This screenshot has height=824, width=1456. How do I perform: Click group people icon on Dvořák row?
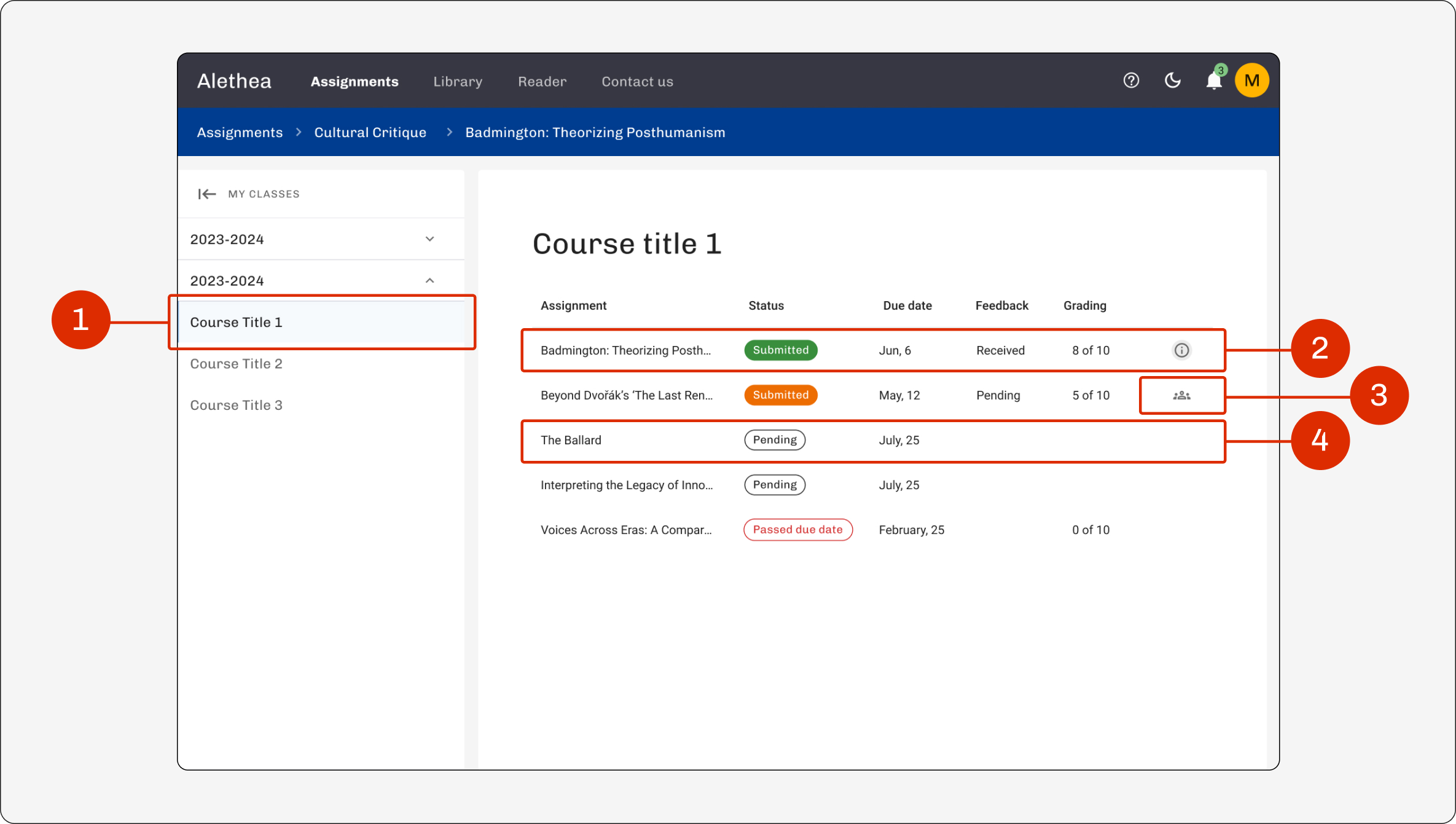[x=1181, y=396]
